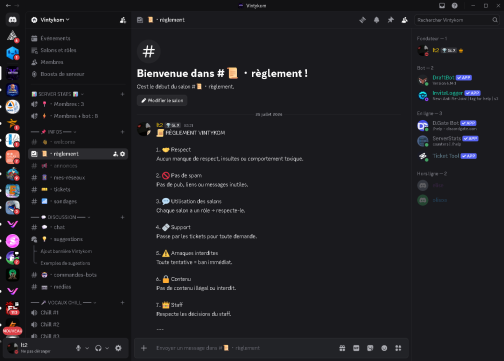Image resolution: width=504 pixels, height=361 pixels.
Task: Open Discord direct messages home icon
Action: (13, 20)
